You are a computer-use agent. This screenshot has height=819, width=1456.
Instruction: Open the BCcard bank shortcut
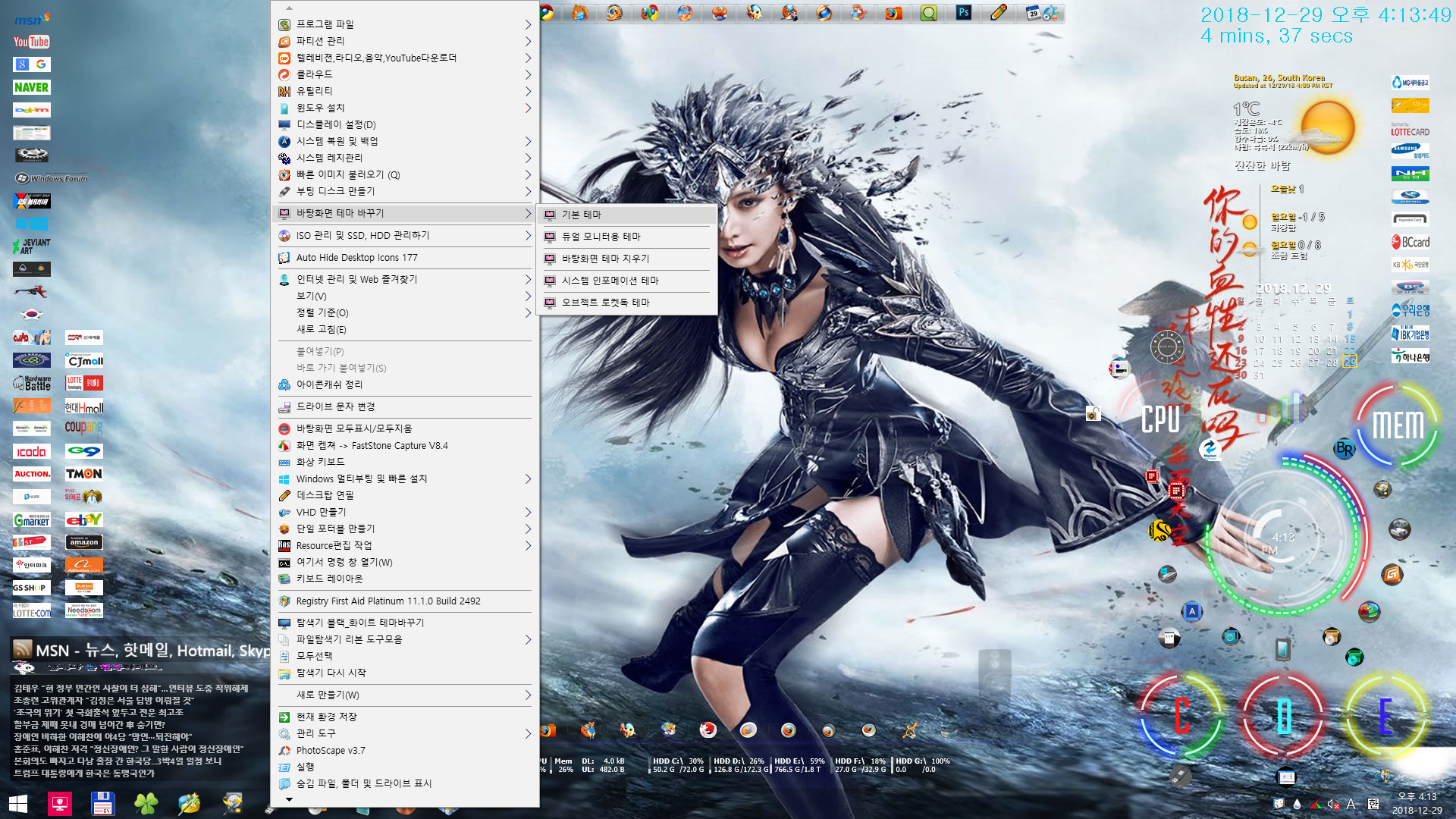point(1410,242)
